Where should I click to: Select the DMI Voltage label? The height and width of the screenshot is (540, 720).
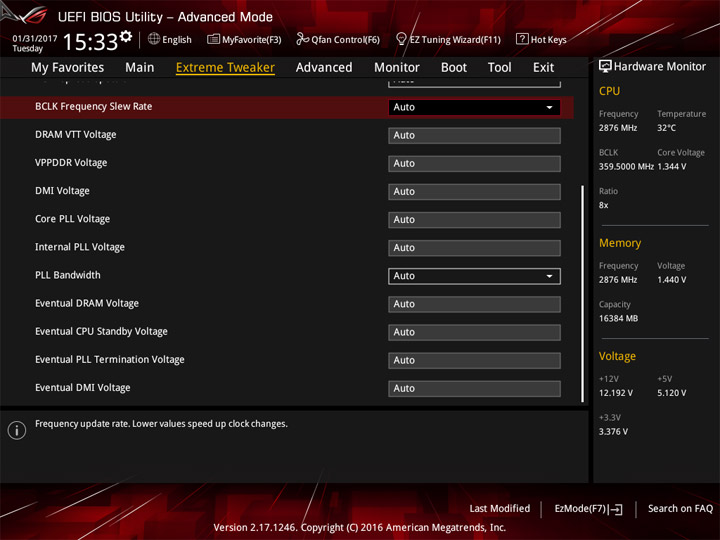click(62, 191)
